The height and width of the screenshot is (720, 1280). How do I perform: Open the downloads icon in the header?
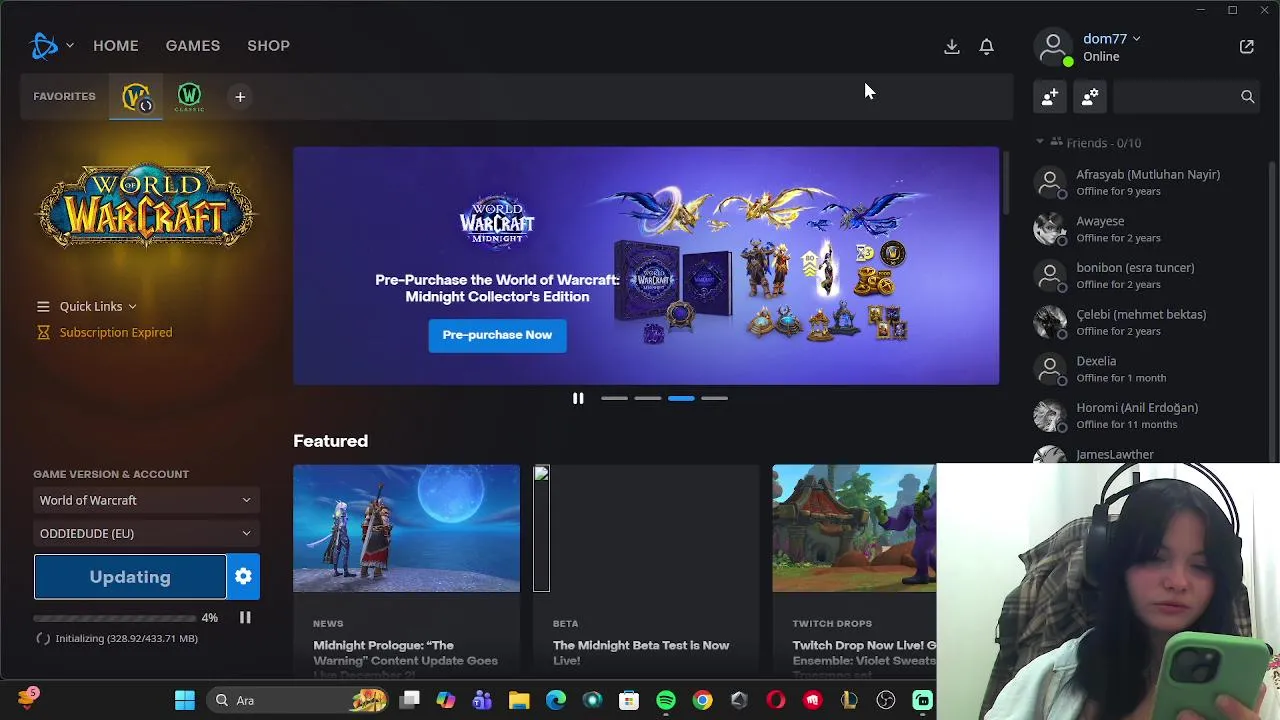pyautogui.click(x=952, y=46)
